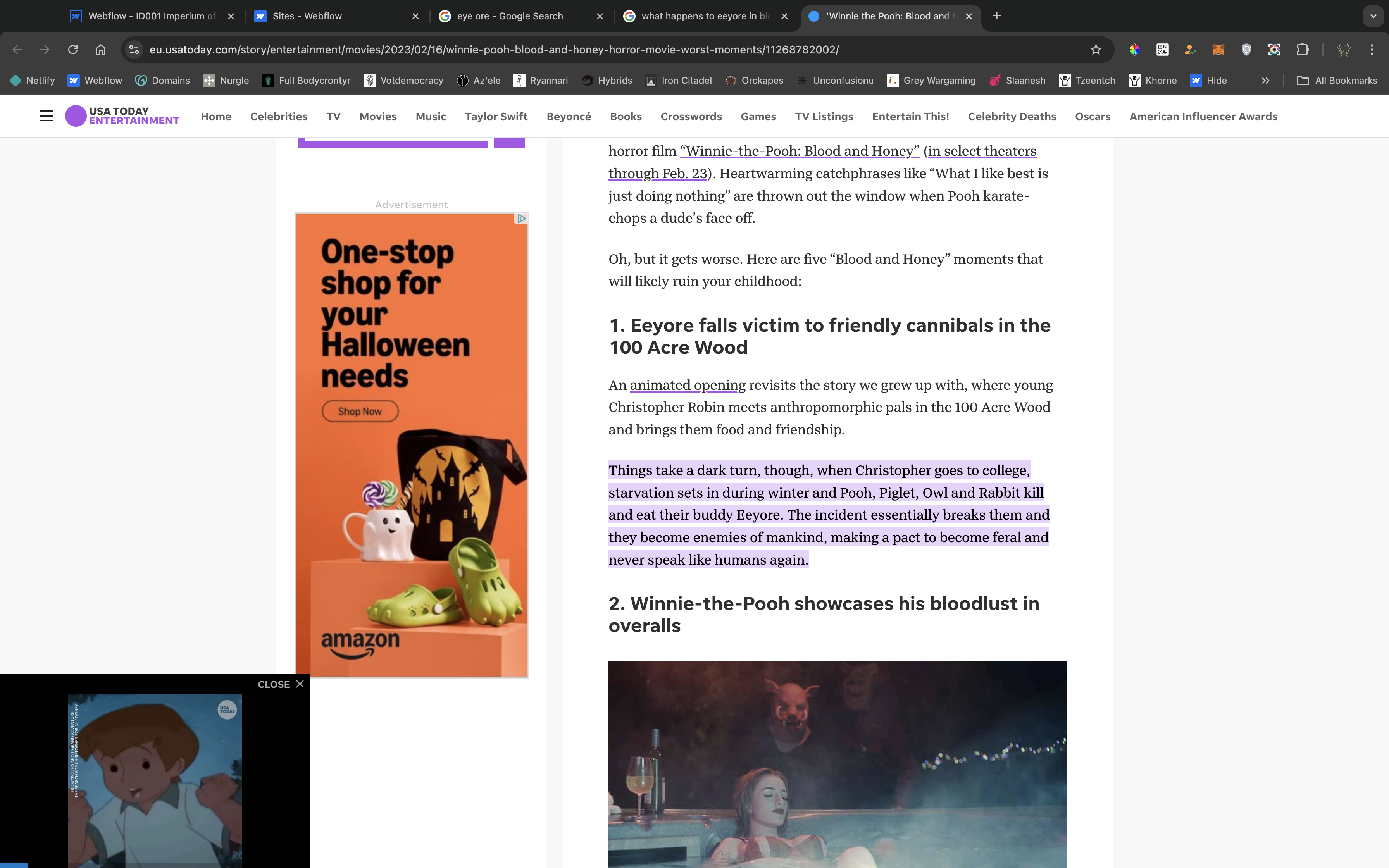
Task: Go to browser home page
Action: click(100, 49)
